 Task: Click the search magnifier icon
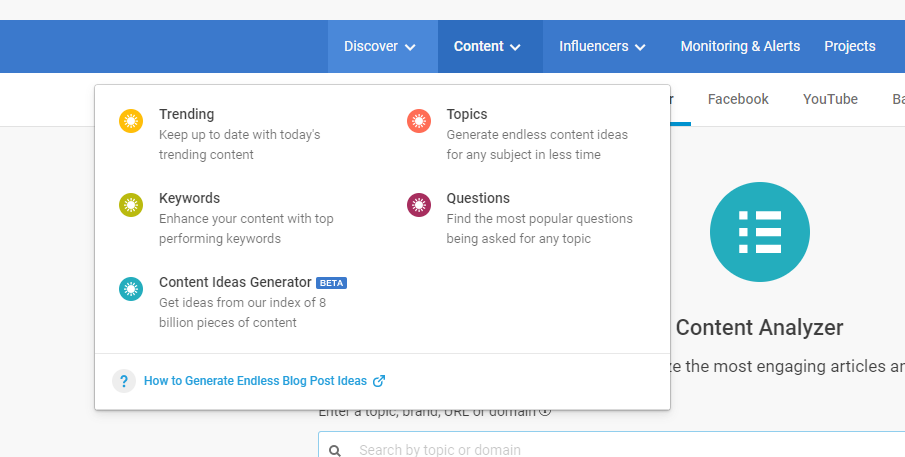coord(335,450)
